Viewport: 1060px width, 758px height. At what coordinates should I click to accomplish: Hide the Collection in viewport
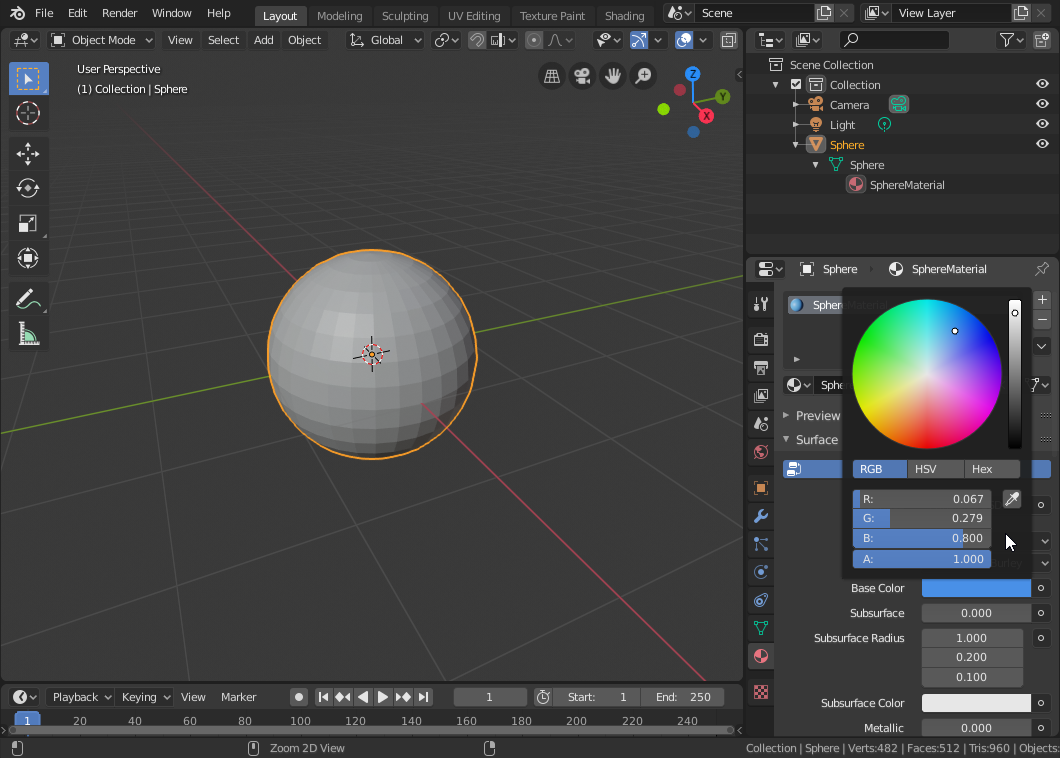point(1042,85)
